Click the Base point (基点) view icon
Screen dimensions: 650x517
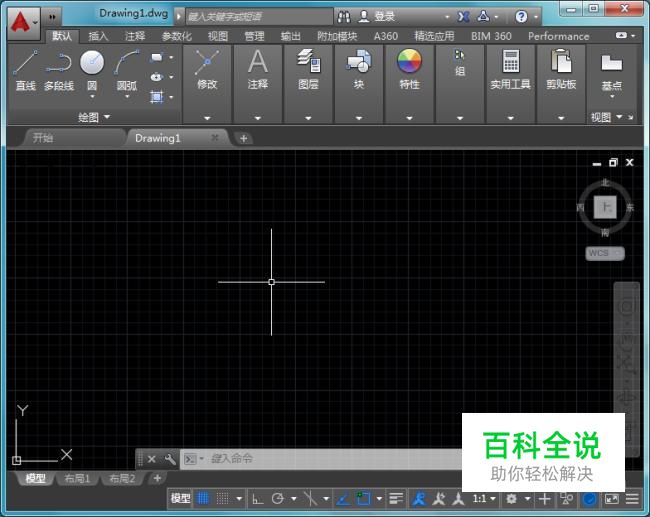[x=612, y=71]
